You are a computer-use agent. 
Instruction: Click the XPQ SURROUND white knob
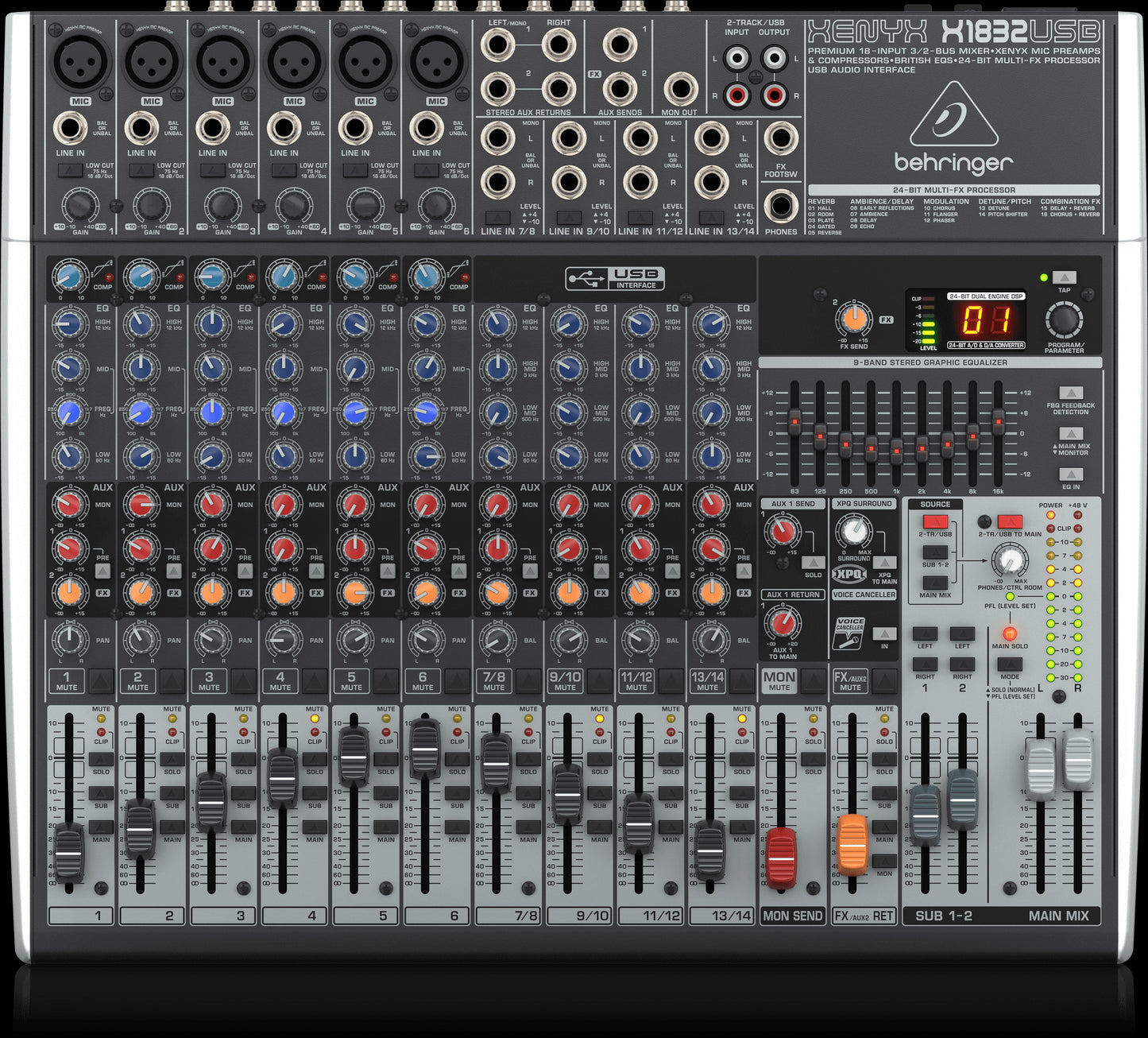pyautogui.click(x=854, y=531)
